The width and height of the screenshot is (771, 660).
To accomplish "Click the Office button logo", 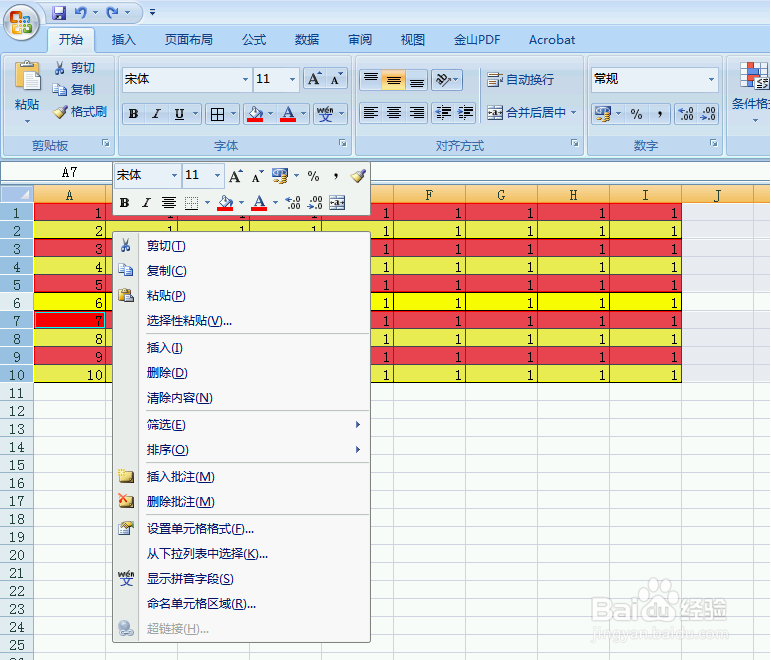I will coord(21,22).
